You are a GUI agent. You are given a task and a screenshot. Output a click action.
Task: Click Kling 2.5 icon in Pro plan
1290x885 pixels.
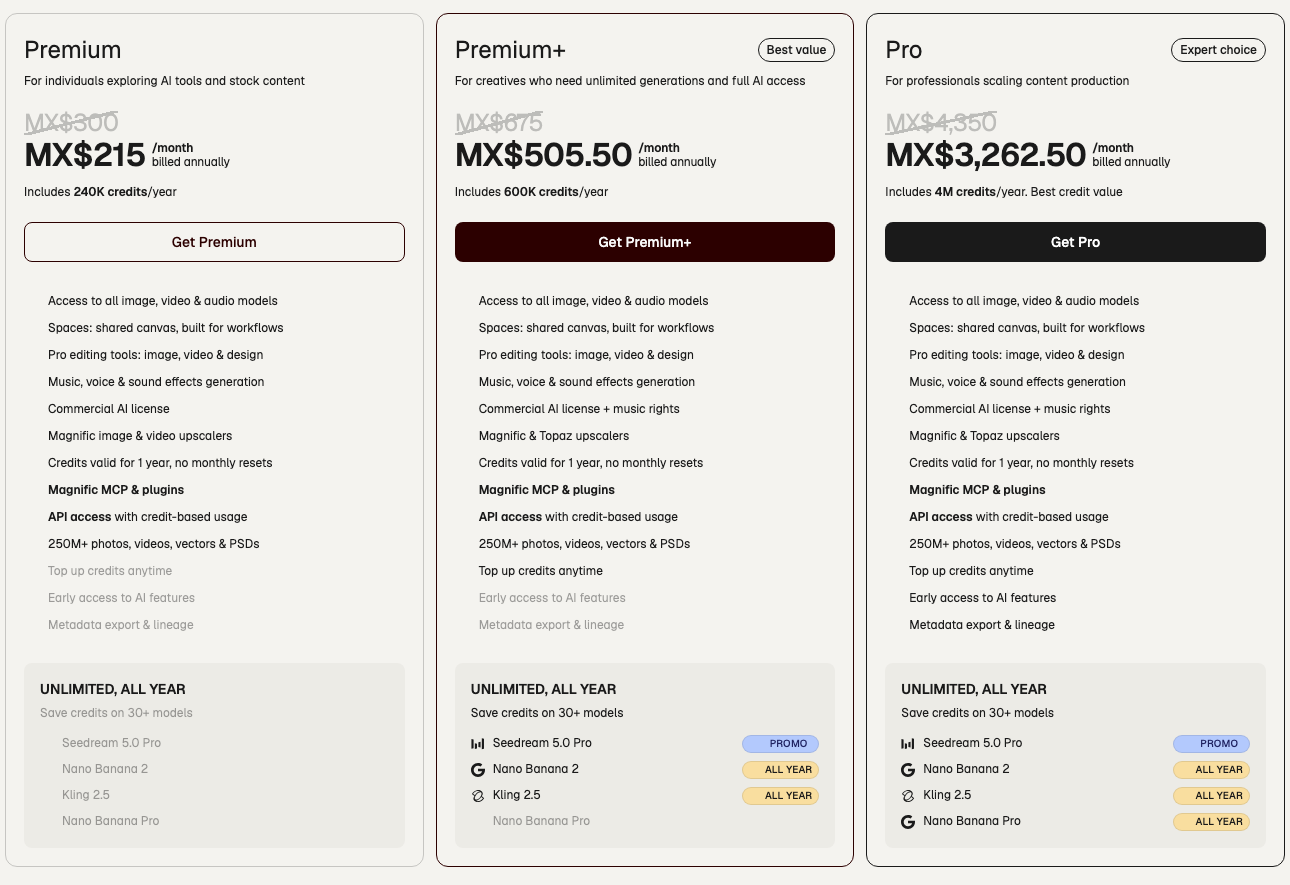pyautogui.click(x=908, y=796)
